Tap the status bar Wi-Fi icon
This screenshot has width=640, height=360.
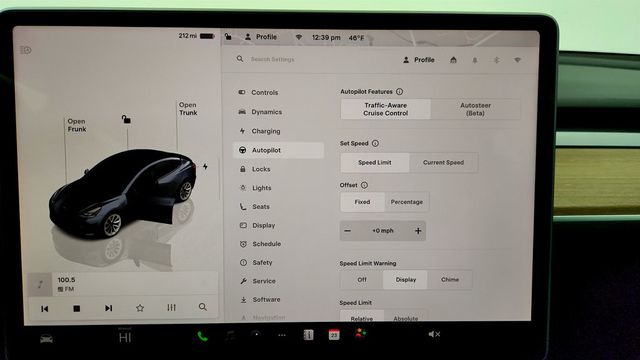click(x=299, y=37)
